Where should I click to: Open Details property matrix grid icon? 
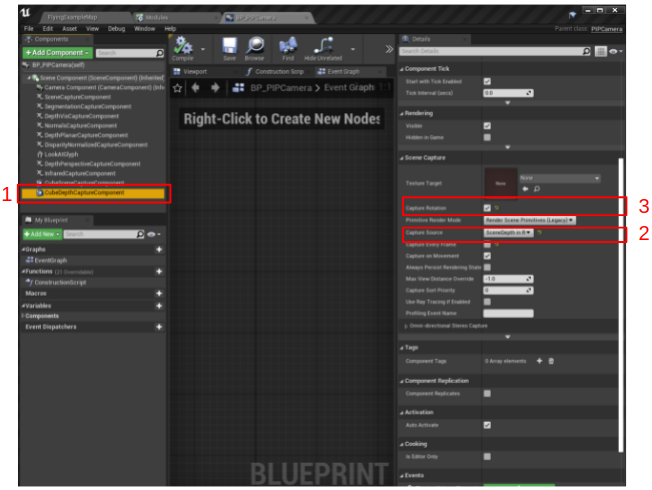coord(600,51)
